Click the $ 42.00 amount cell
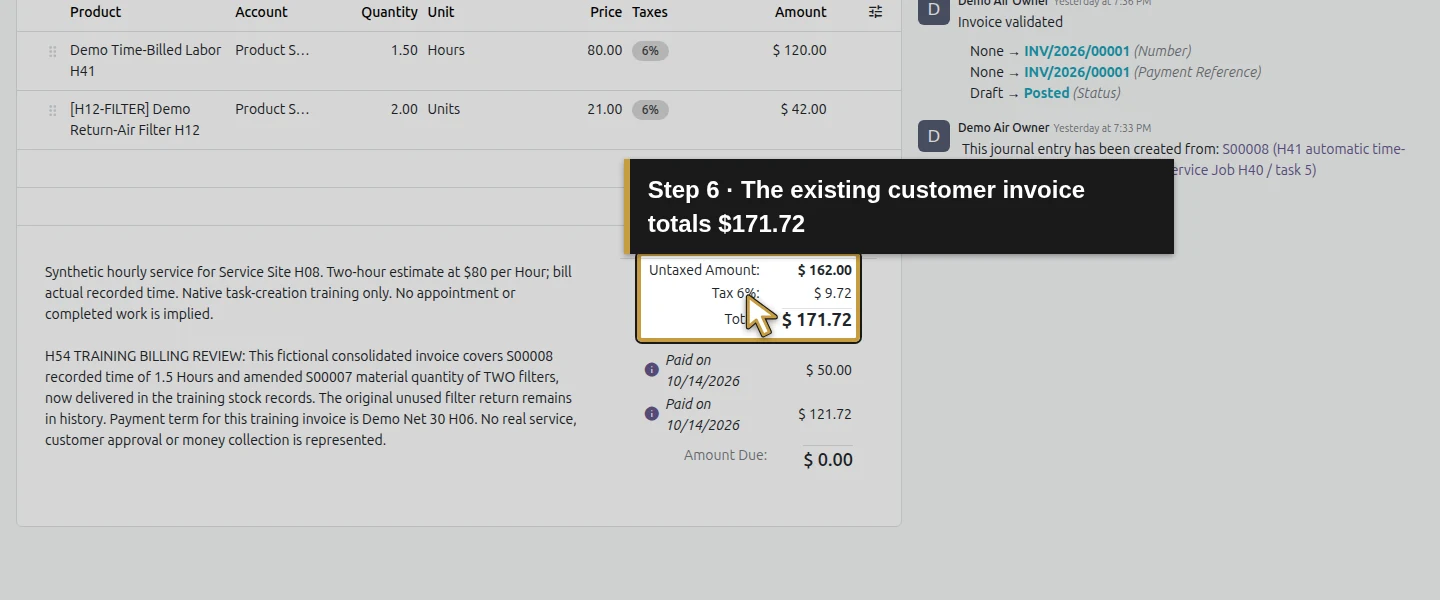Viewport: 1440px width, 600px height. [804, 109]
